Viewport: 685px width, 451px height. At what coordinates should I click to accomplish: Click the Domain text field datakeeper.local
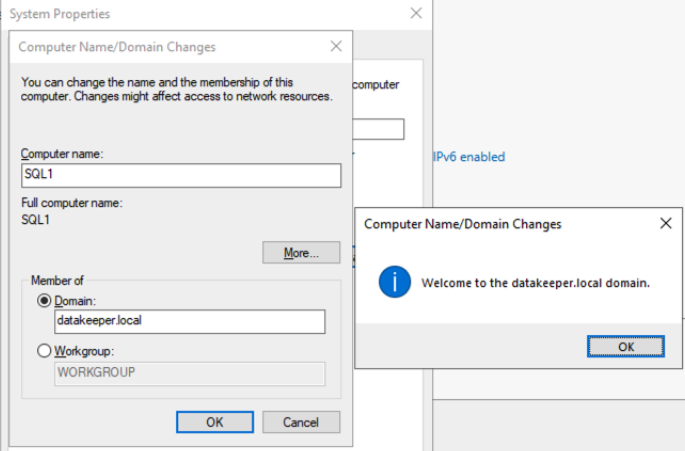(190, 321)
